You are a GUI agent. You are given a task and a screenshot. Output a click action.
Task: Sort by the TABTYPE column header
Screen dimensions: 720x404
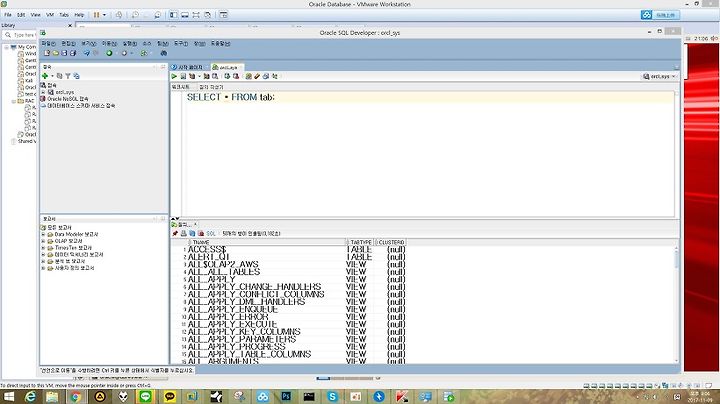[x=360, y=242]
